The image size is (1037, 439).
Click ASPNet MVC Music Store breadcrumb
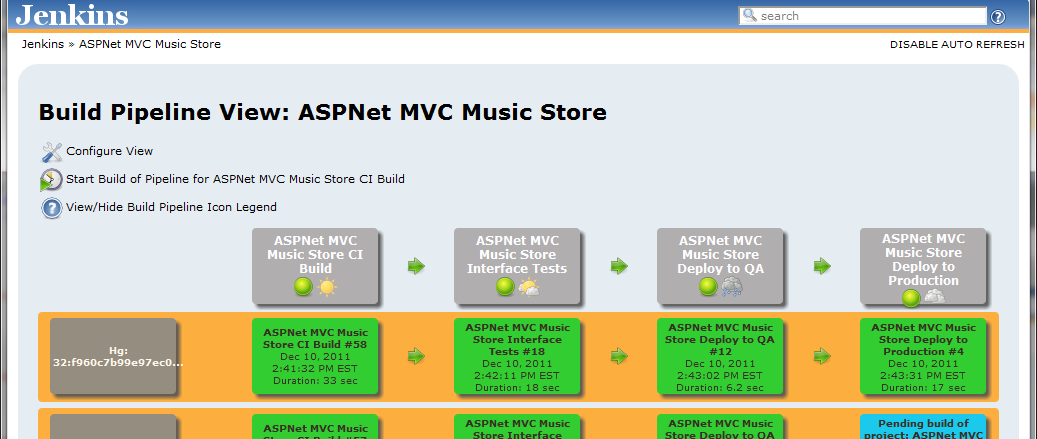[x=150, y=44]
